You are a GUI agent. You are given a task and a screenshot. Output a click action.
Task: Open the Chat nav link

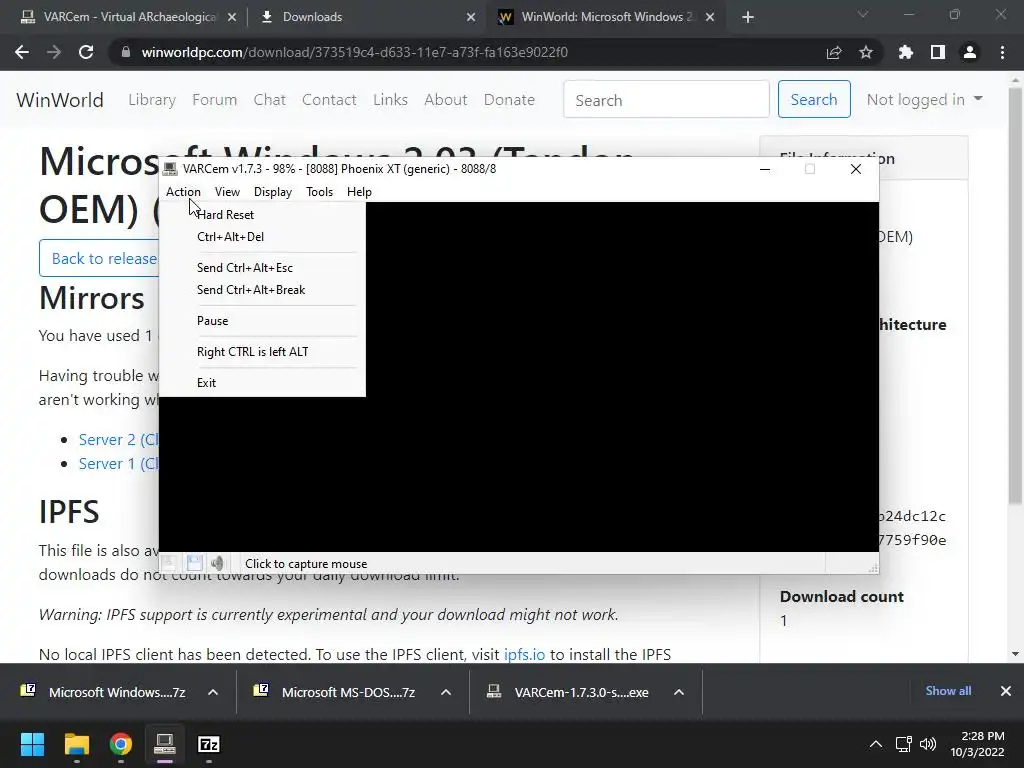(270, 100)
